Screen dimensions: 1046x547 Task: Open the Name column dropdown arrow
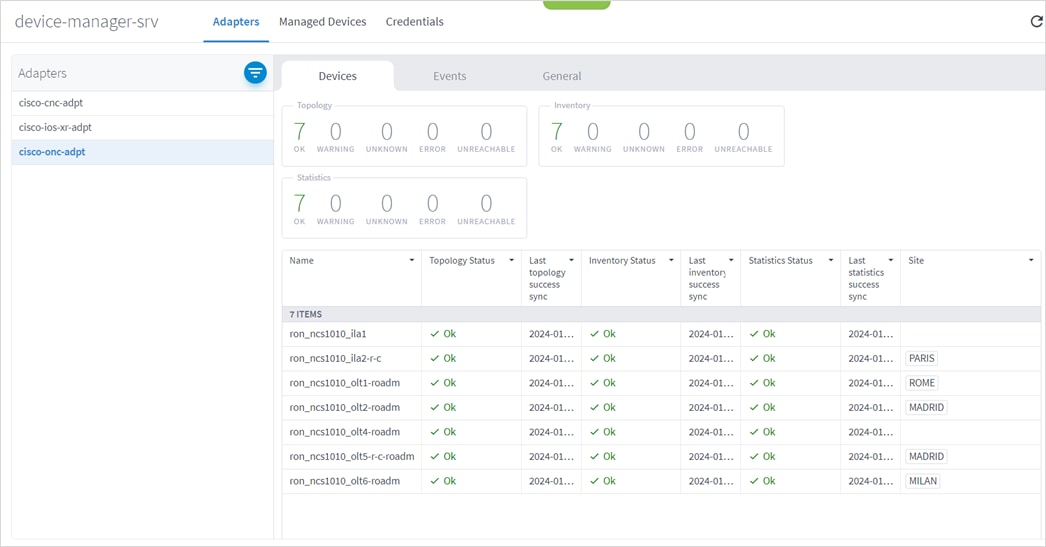pyautogui.click(x=411, y=261)
